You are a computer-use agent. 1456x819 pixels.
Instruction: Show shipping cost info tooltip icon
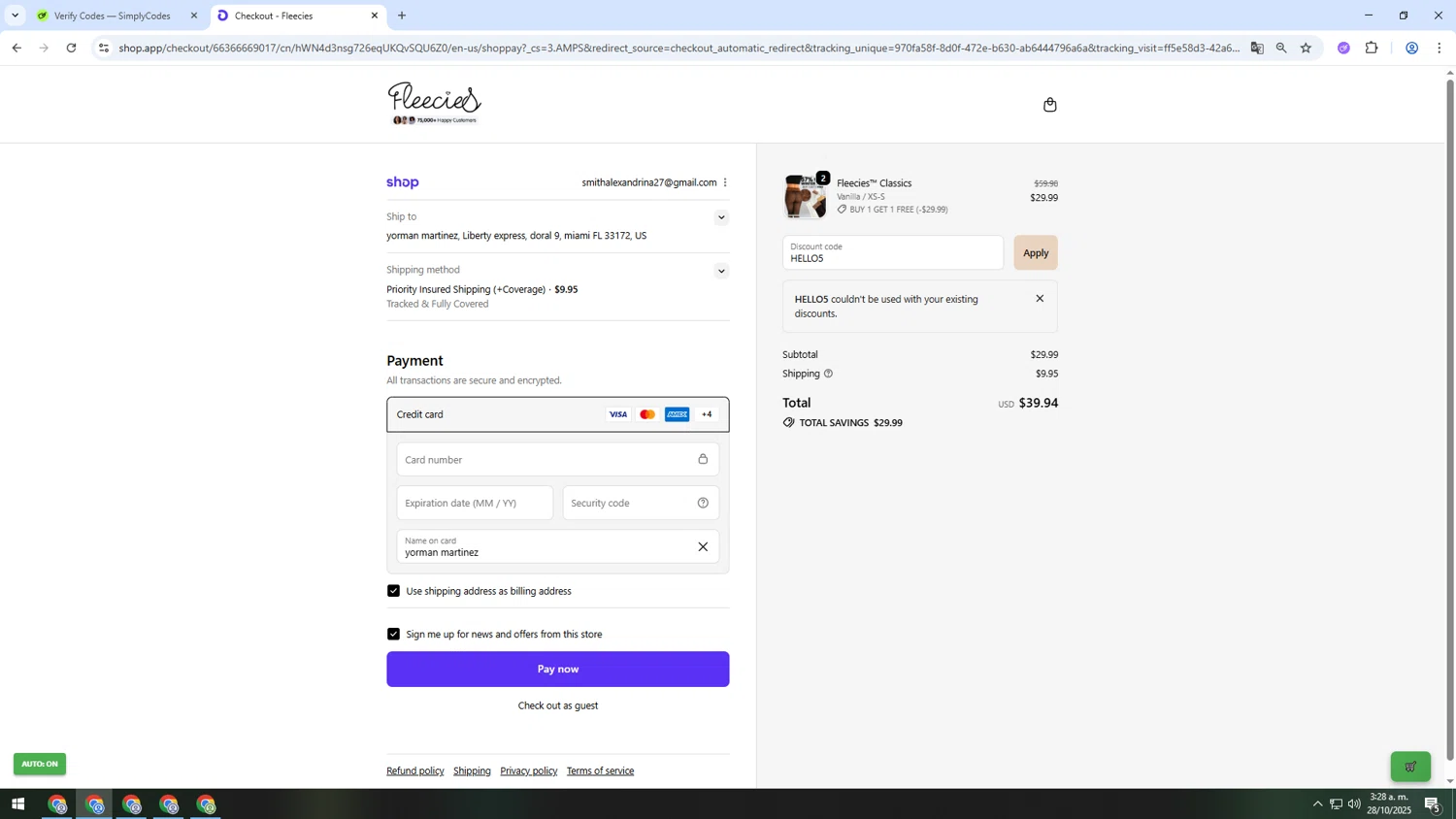tap(828, 374)
